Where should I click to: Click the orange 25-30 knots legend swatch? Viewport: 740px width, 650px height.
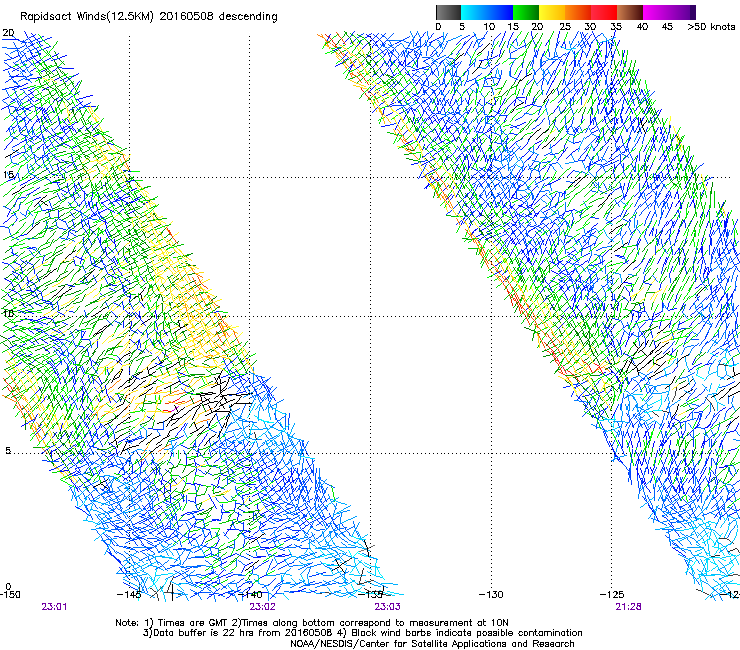point(578,12)
